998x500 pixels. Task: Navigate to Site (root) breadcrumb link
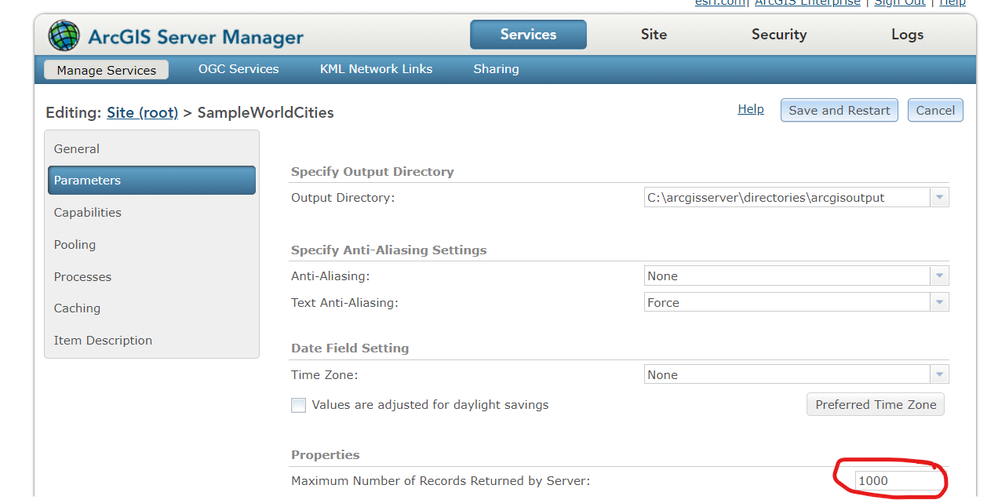[x=142, y=113]
